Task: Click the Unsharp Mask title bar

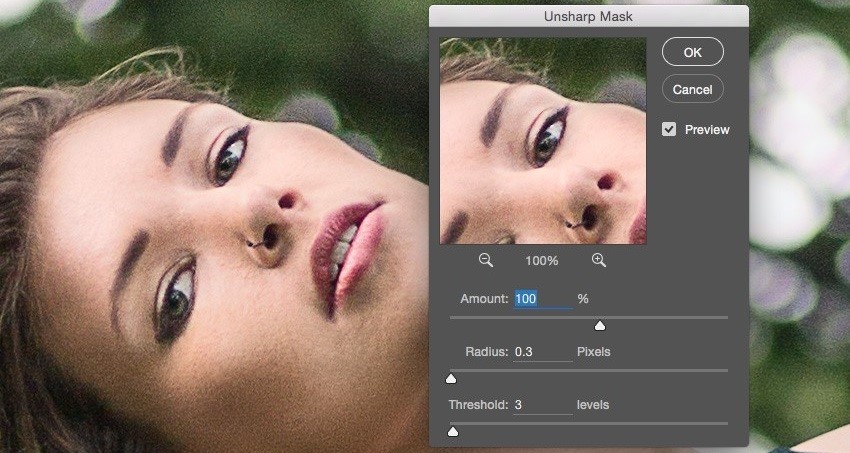Action: tap(588, 17)
